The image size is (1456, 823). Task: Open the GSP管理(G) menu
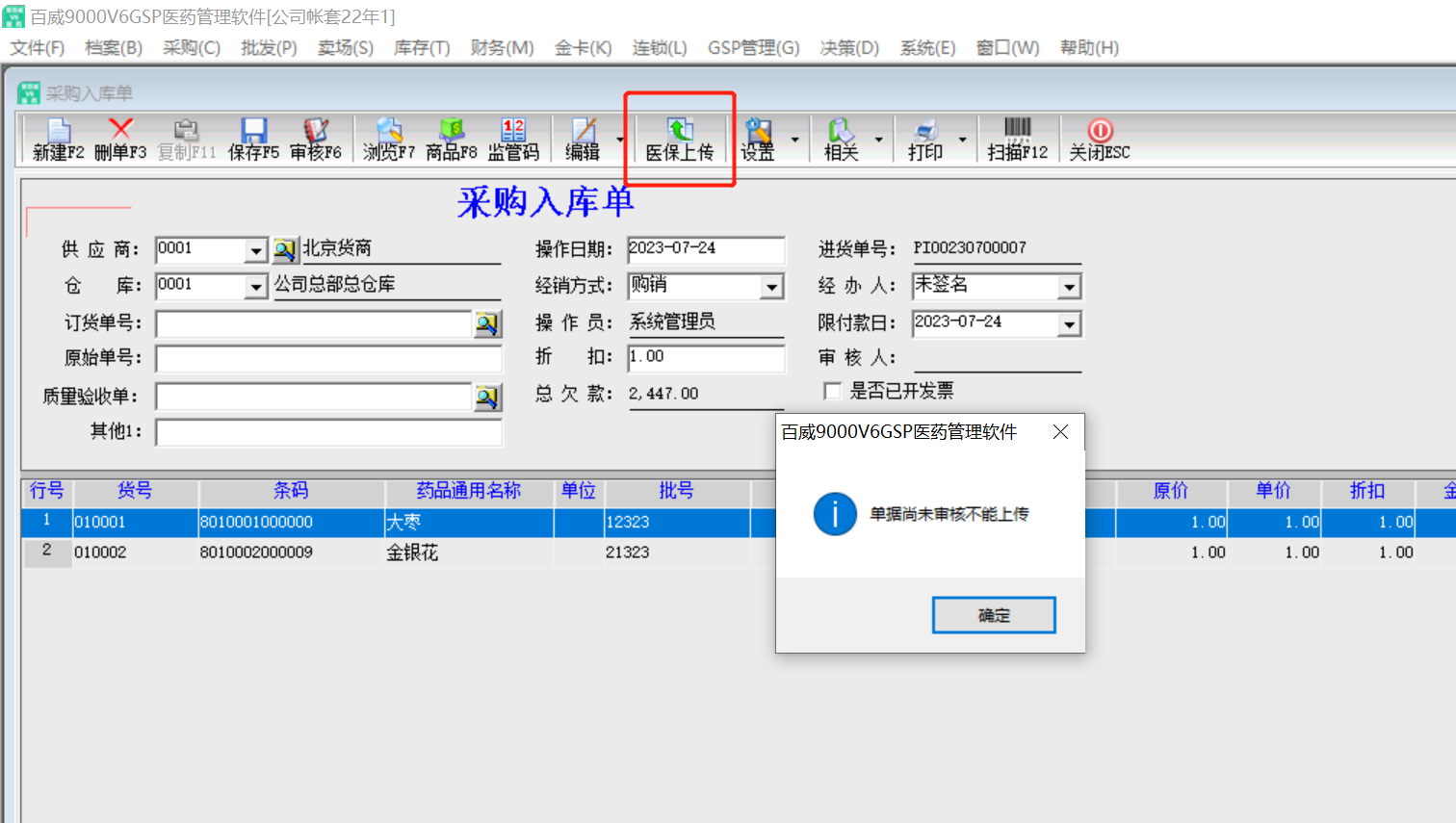point(753,48)
